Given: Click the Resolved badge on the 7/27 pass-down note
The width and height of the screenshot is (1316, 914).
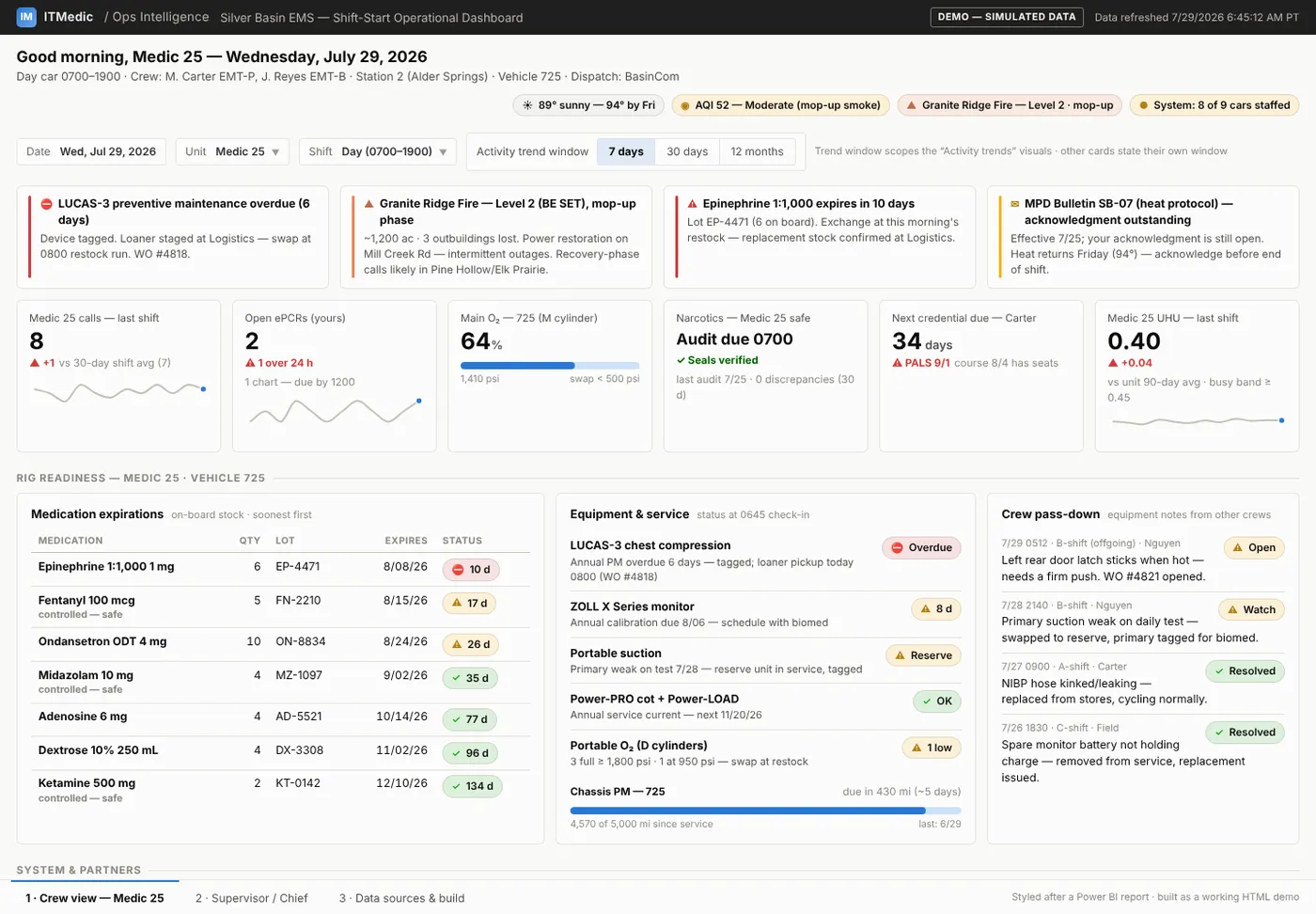Looking at the screenshot, I should [x=1245, y=671].
